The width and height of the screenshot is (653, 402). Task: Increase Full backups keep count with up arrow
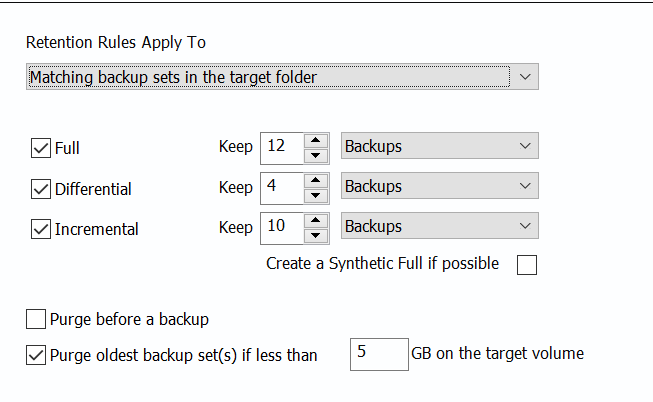pos(316,141)
